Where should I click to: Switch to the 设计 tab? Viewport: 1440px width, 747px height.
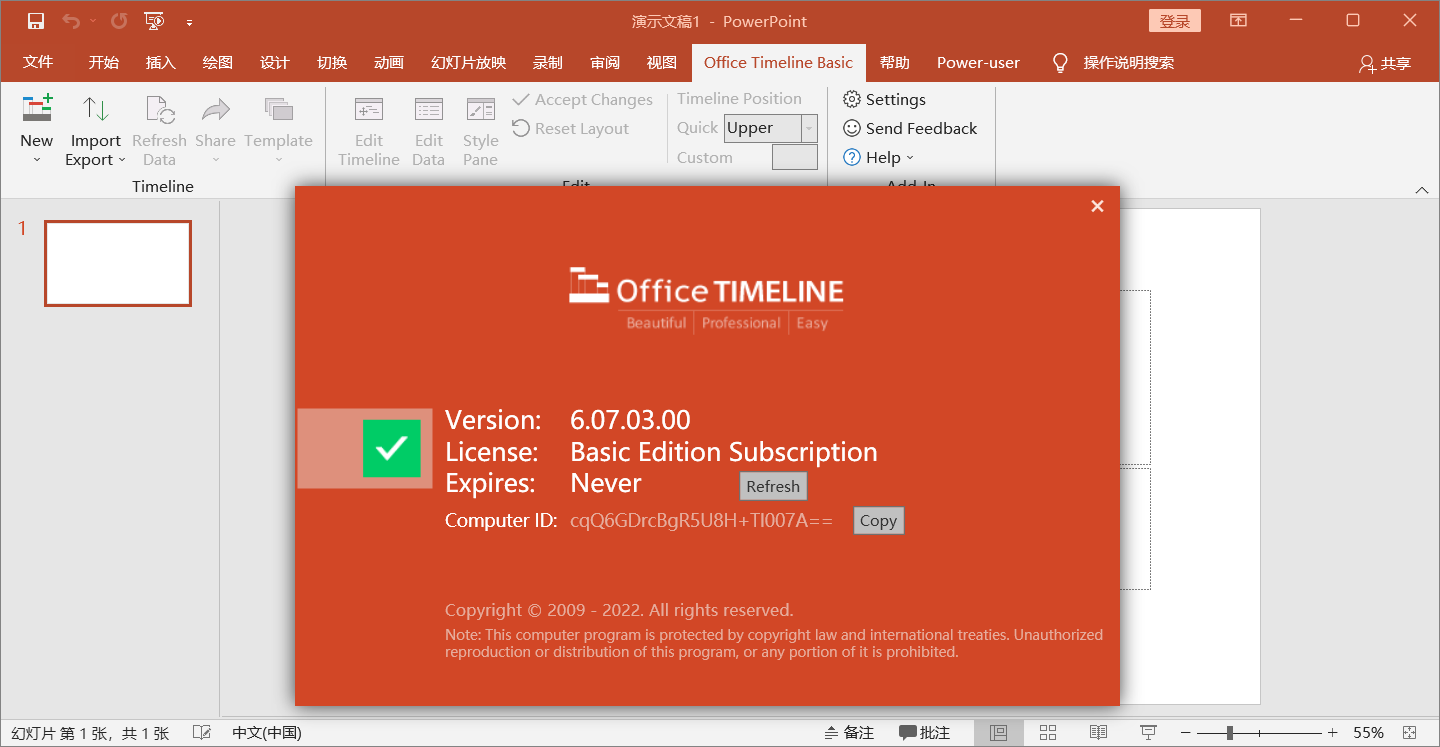(274, 62)
